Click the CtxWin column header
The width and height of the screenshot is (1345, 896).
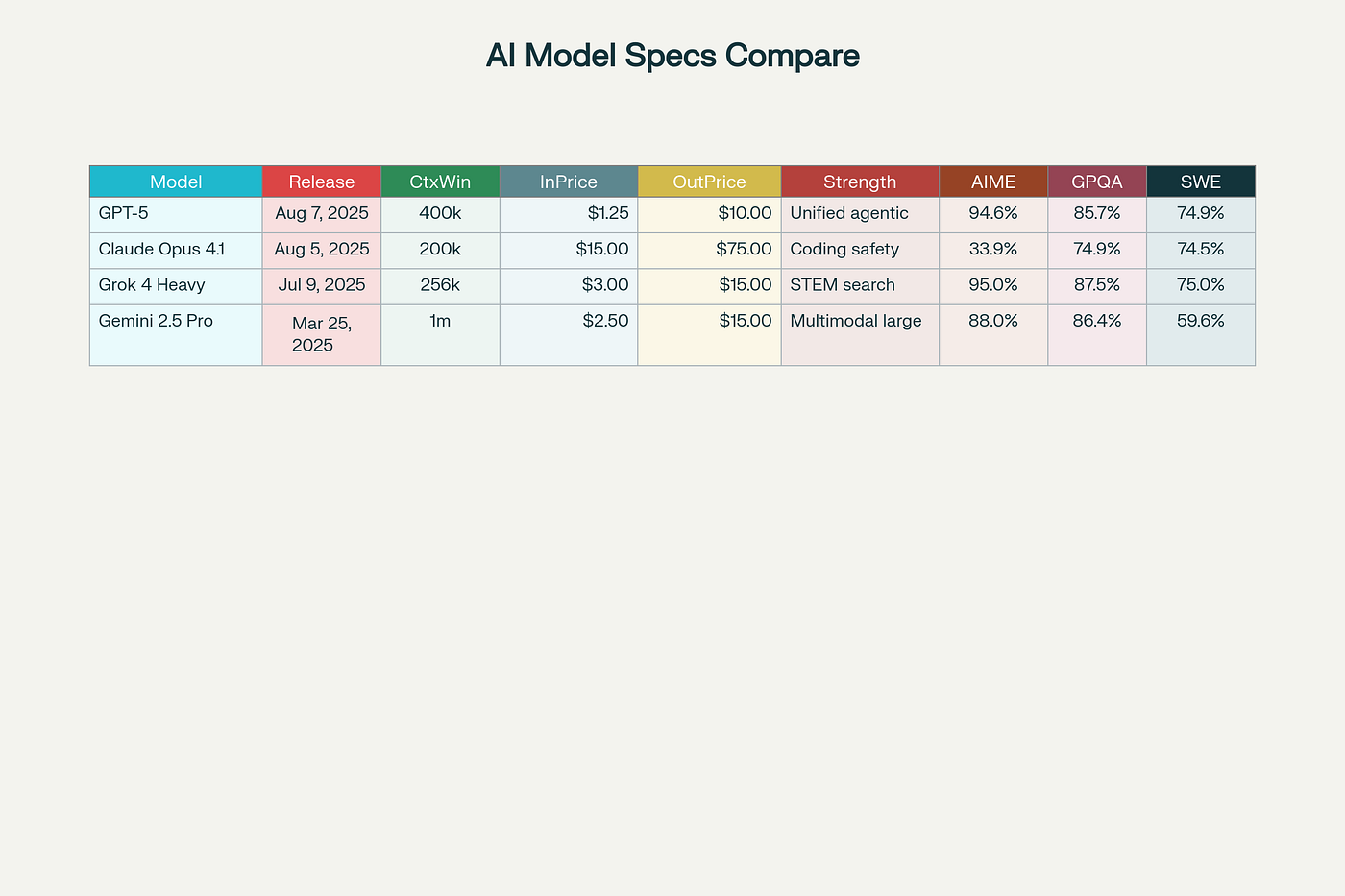440,182
